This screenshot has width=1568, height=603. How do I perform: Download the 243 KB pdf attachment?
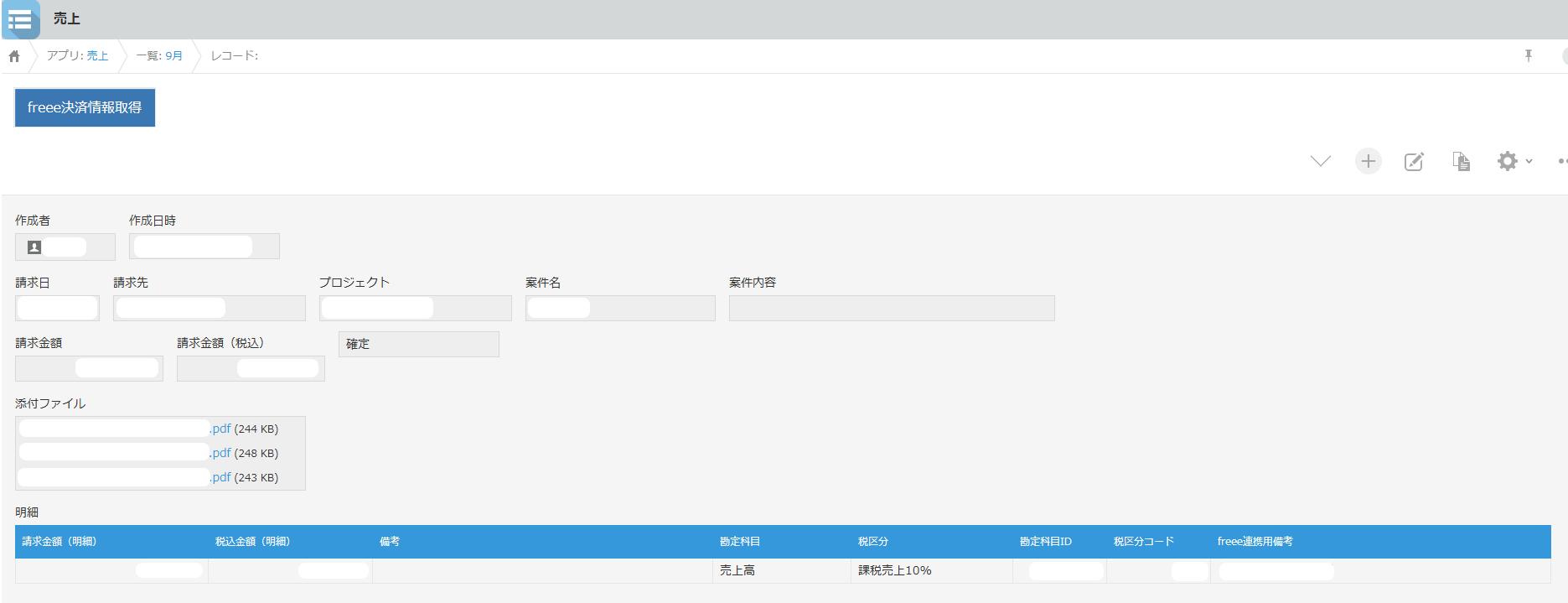(x=221, y=477)
